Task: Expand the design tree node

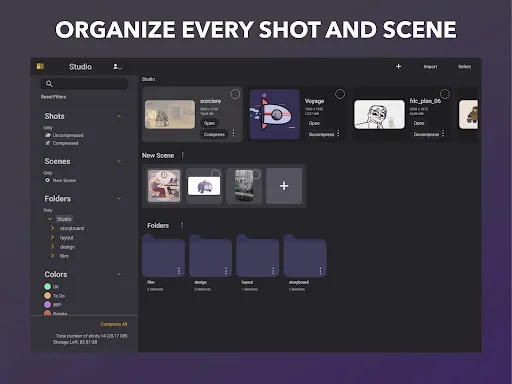Action: point(52,247)
